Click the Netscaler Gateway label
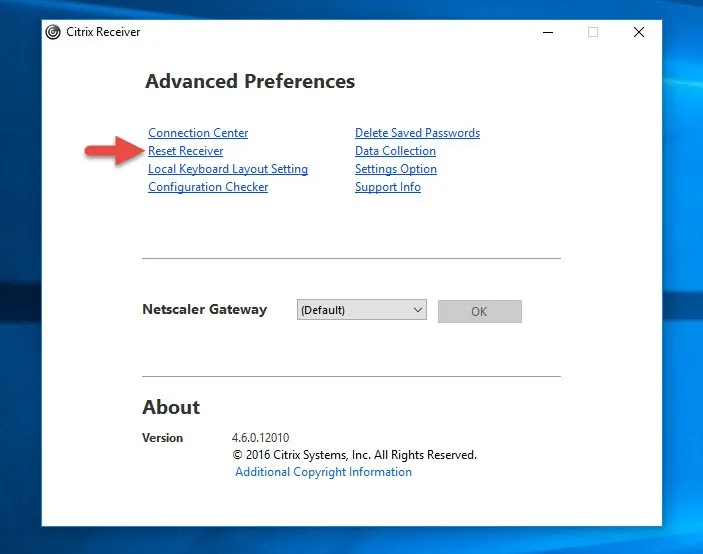703x554 pixels. tap(204, 310)
